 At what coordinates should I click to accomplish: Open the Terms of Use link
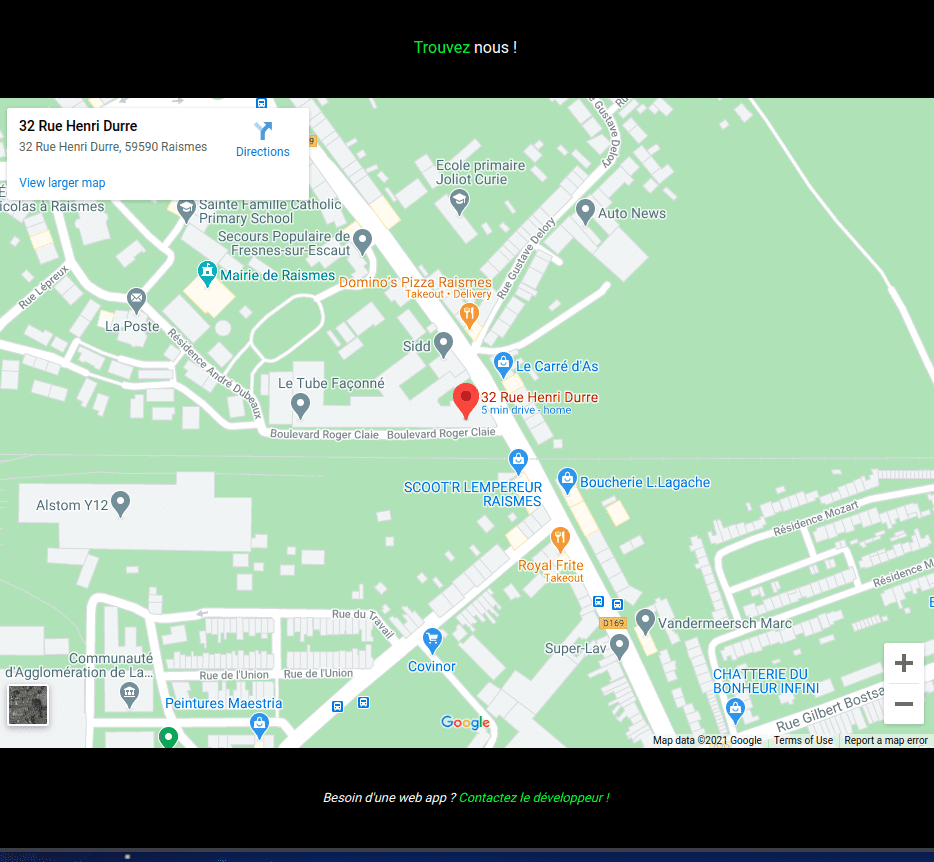tap(803, 740)
